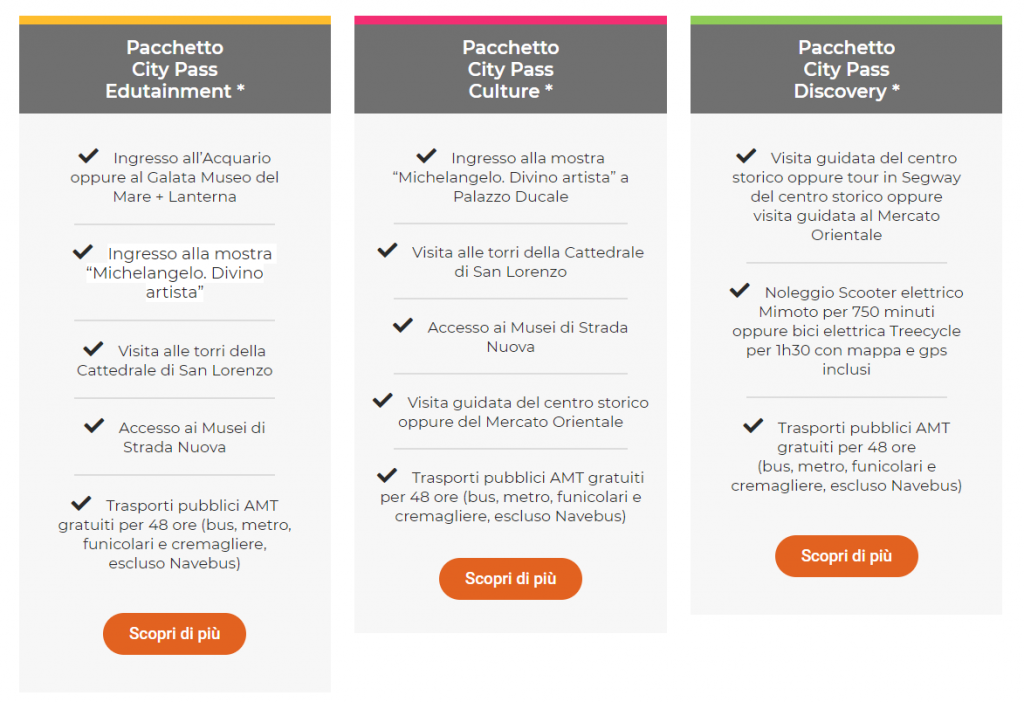Click checkmark beside Culture Palazzo Ducale exhibition
The width and height of the screenshot is (1024, 702).
427,156
